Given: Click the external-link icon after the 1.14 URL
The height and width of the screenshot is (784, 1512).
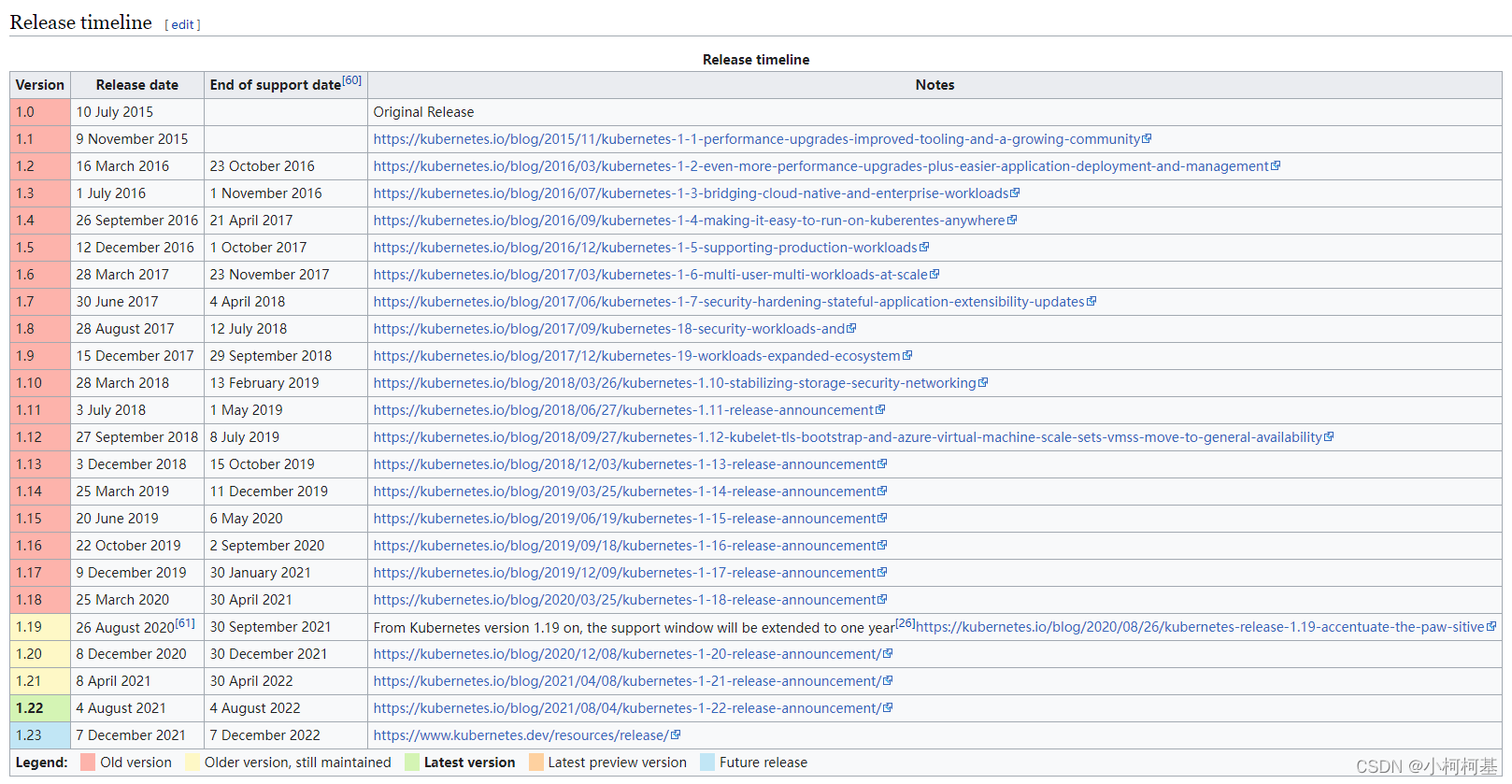Looking at the screenshot, I should pos(882,492).
